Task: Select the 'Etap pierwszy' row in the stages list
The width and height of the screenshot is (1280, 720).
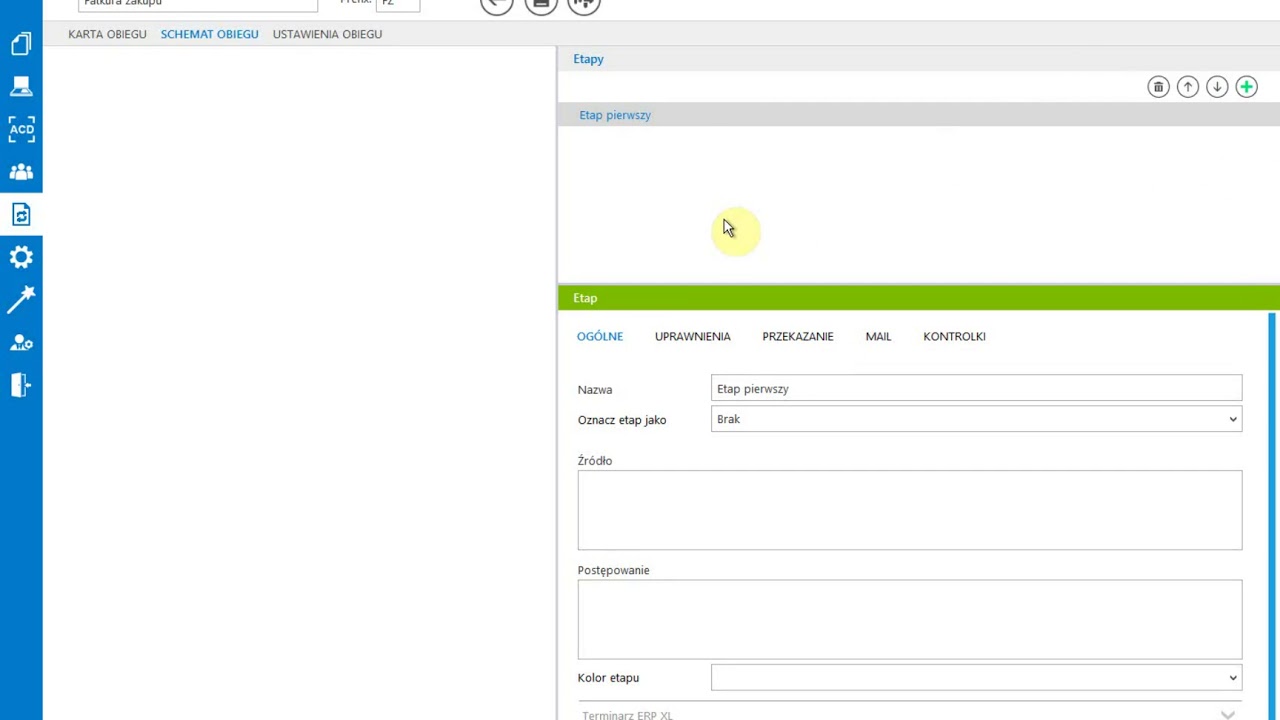Action: pos(918,115)
